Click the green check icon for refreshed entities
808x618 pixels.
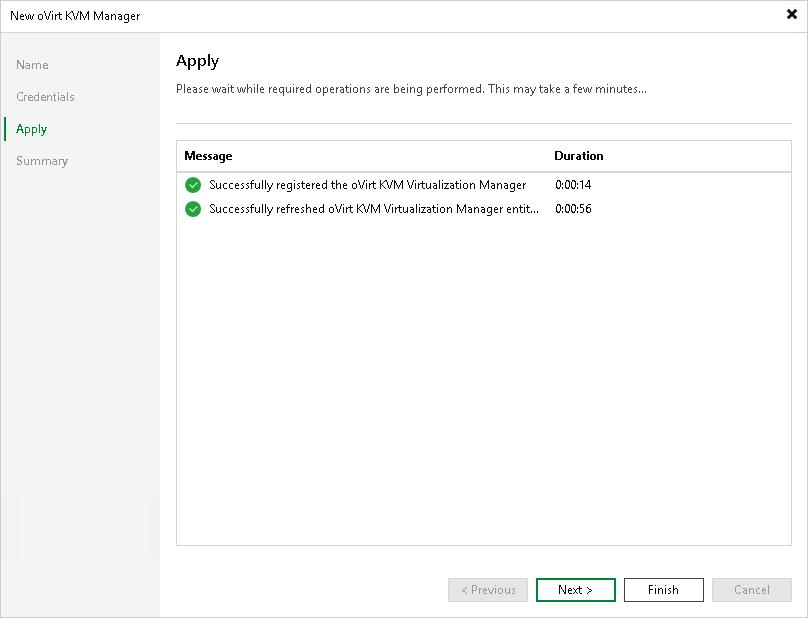click(x=193, y=209)
